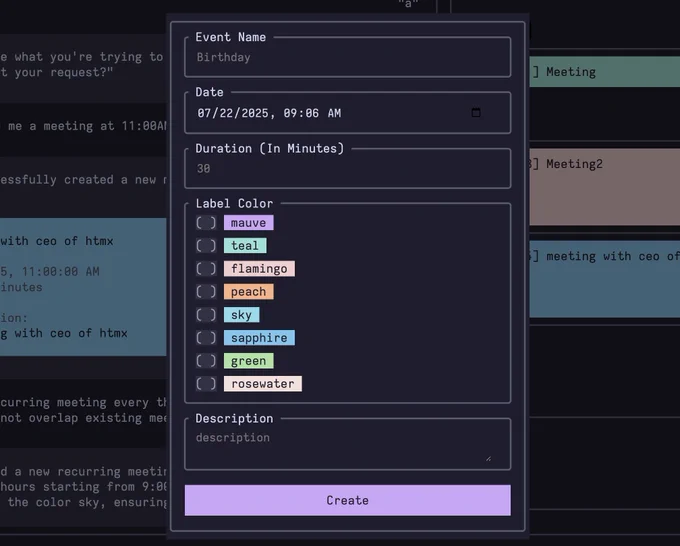Screen dimensions: 680x546
Task: Click the mauve color label
Action: [248, 223]
